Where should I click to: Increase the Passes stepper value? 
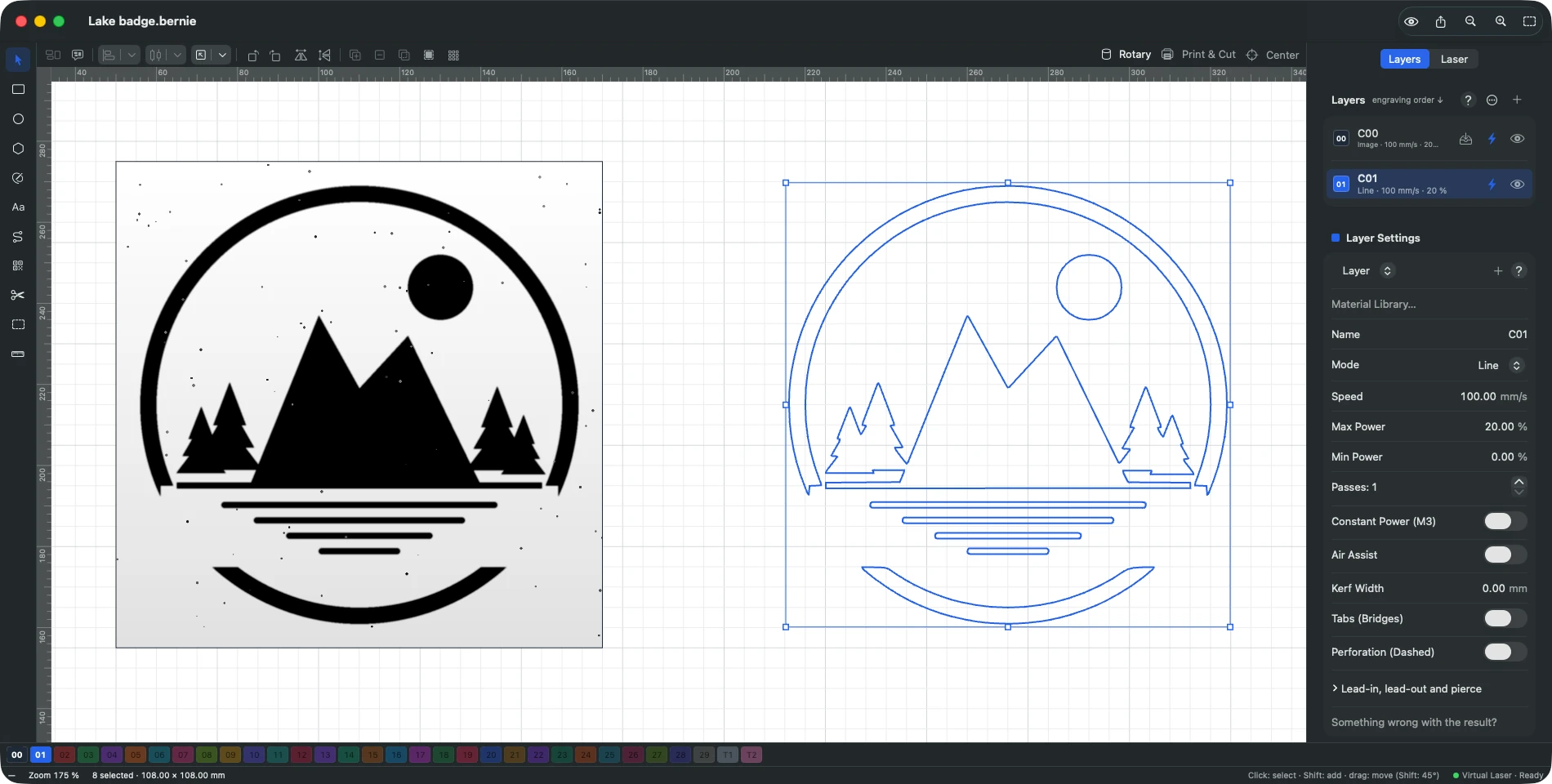click(x=1519, y=482)
